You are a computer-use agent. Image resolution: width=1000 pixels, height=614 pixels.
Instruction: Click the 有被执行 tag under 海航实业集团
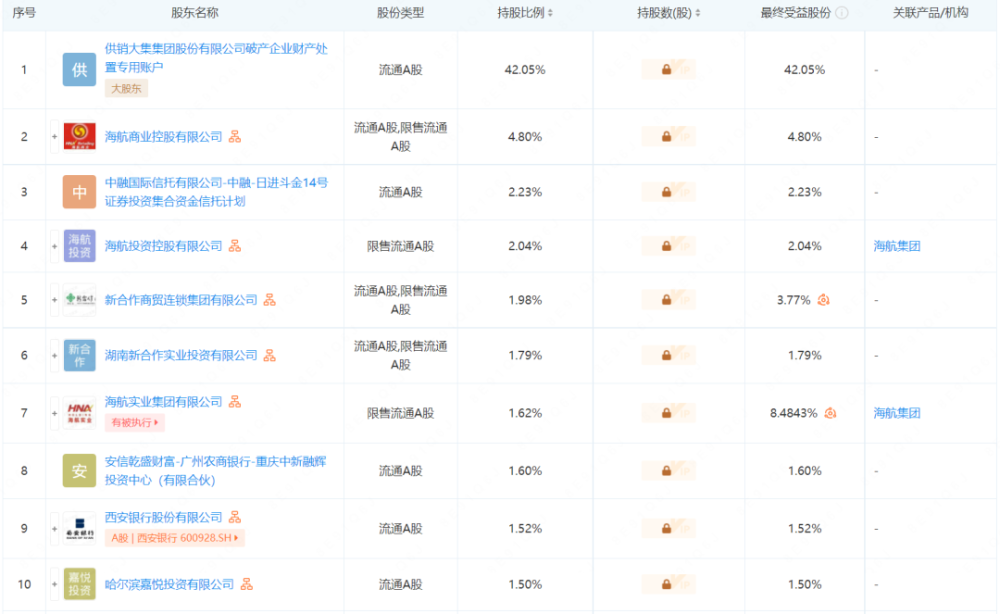pos(135,422)
